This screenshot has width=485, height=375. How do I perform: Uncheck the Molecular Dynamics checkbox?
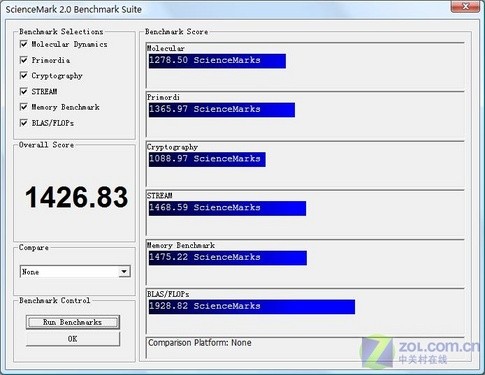pyautogui.click(x=24, y=44)
